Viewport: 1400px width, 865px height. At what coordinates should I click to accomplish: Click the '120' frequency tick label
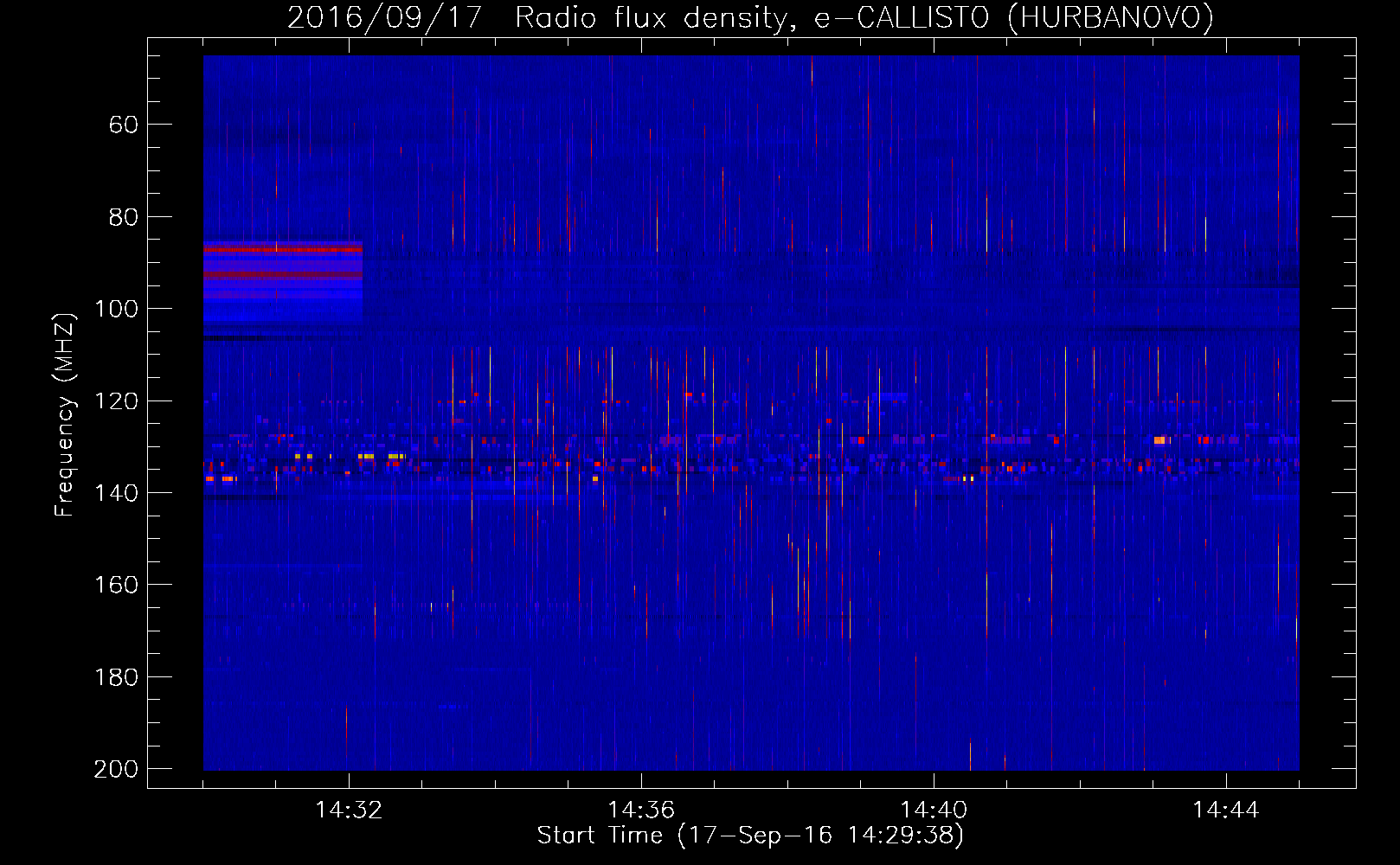tap(116, 401)
